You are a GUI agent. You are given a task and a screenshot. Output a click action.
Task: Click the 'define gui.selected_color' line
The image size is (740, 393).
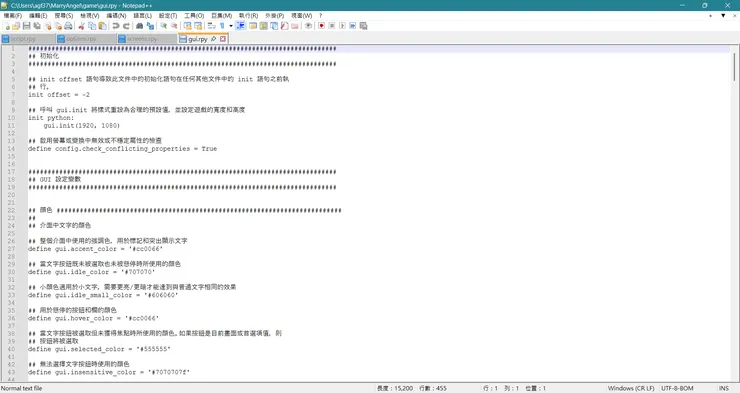(99, 349)
